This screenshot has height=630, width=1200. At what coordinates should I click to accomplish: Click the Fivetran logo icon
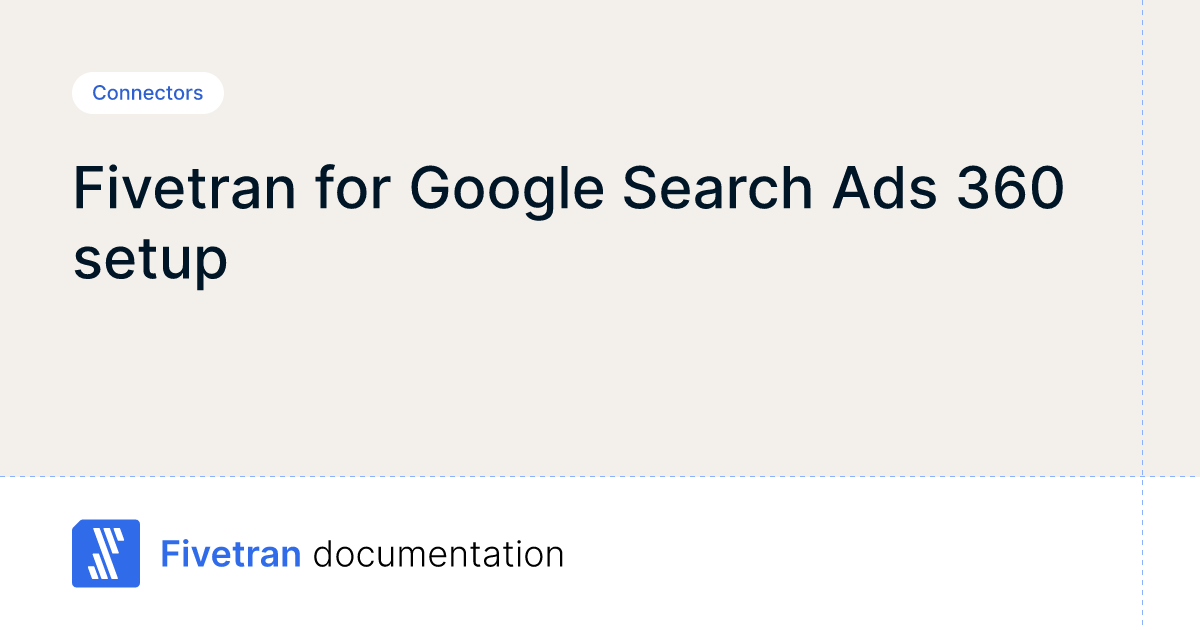tap(106, 553)
